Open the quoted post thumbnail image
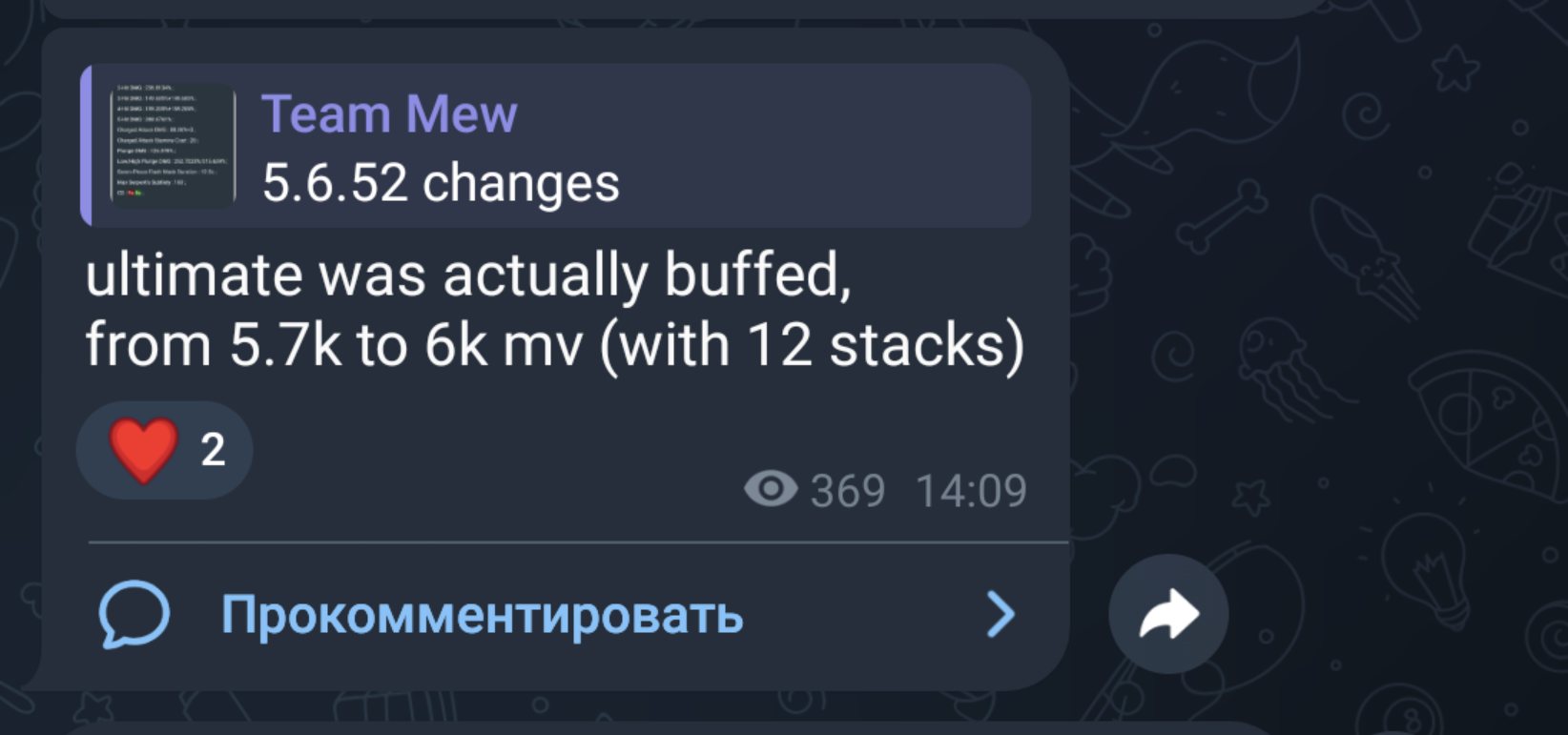The width and height of the screenshot is (1568, 735). click(x=173, y=146)
